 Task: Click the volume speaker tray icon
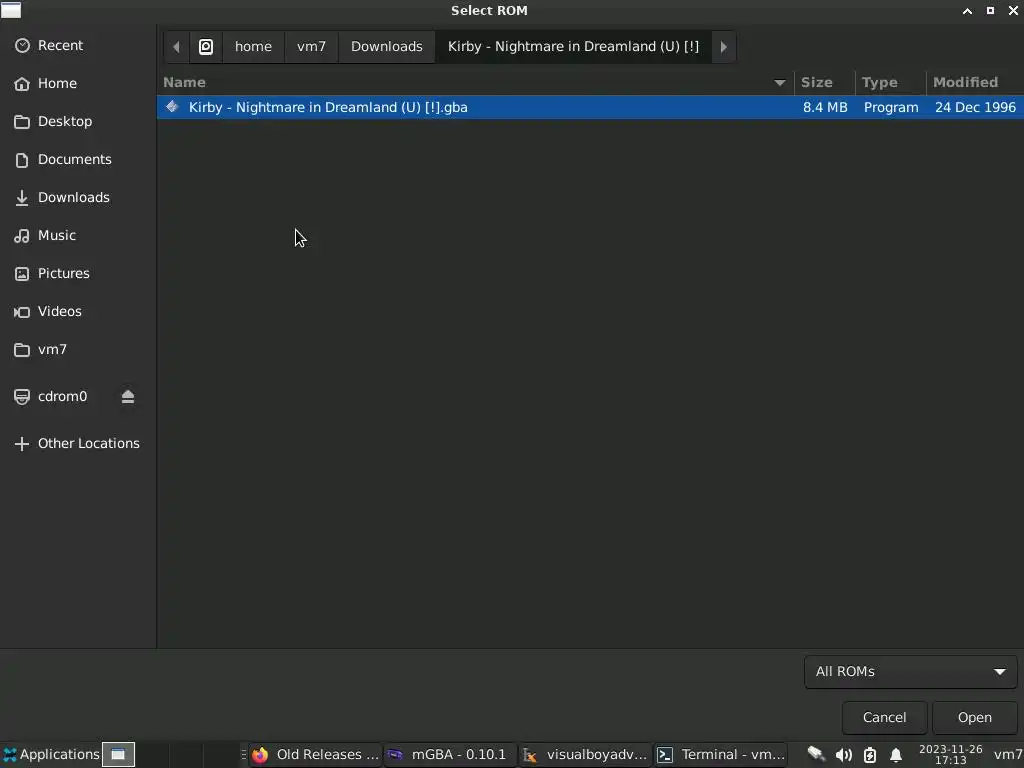(x=844, y=756)
